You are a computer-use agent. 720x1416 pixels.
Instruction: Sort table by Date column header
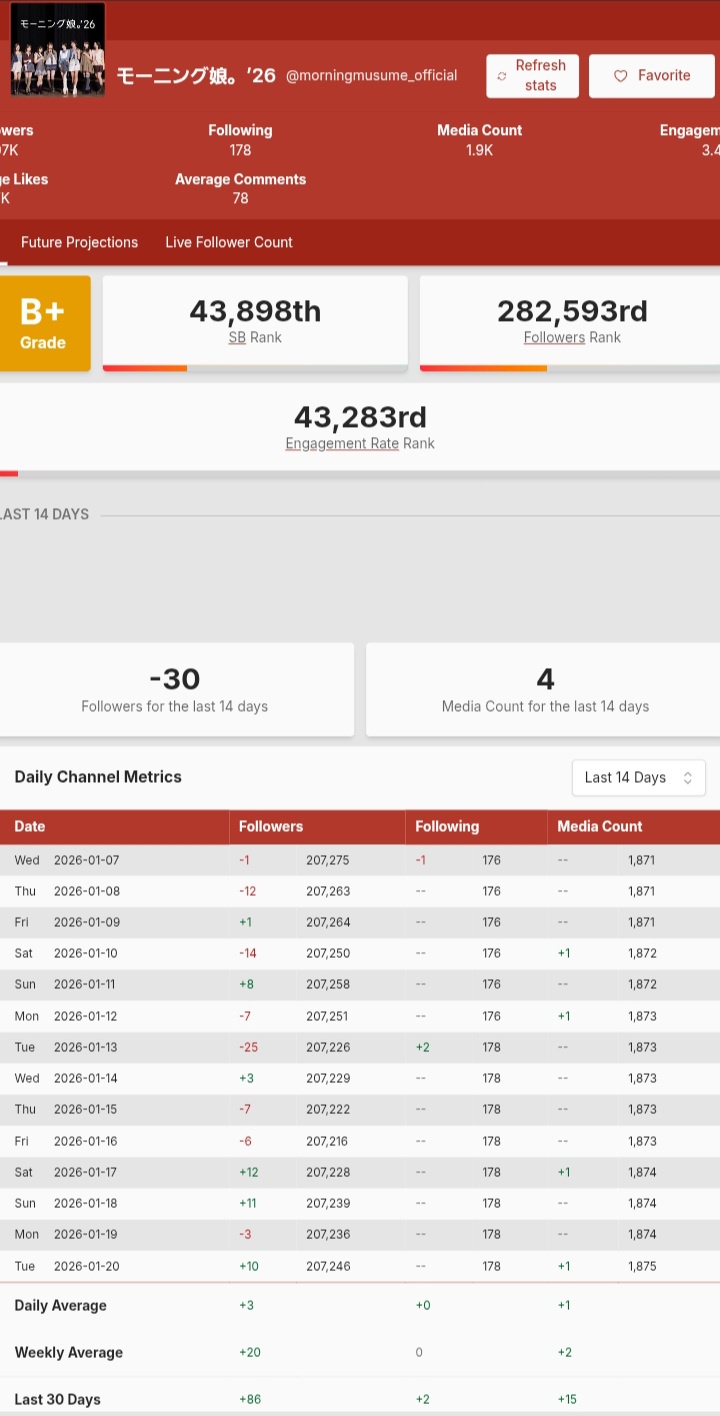point(30,827)
